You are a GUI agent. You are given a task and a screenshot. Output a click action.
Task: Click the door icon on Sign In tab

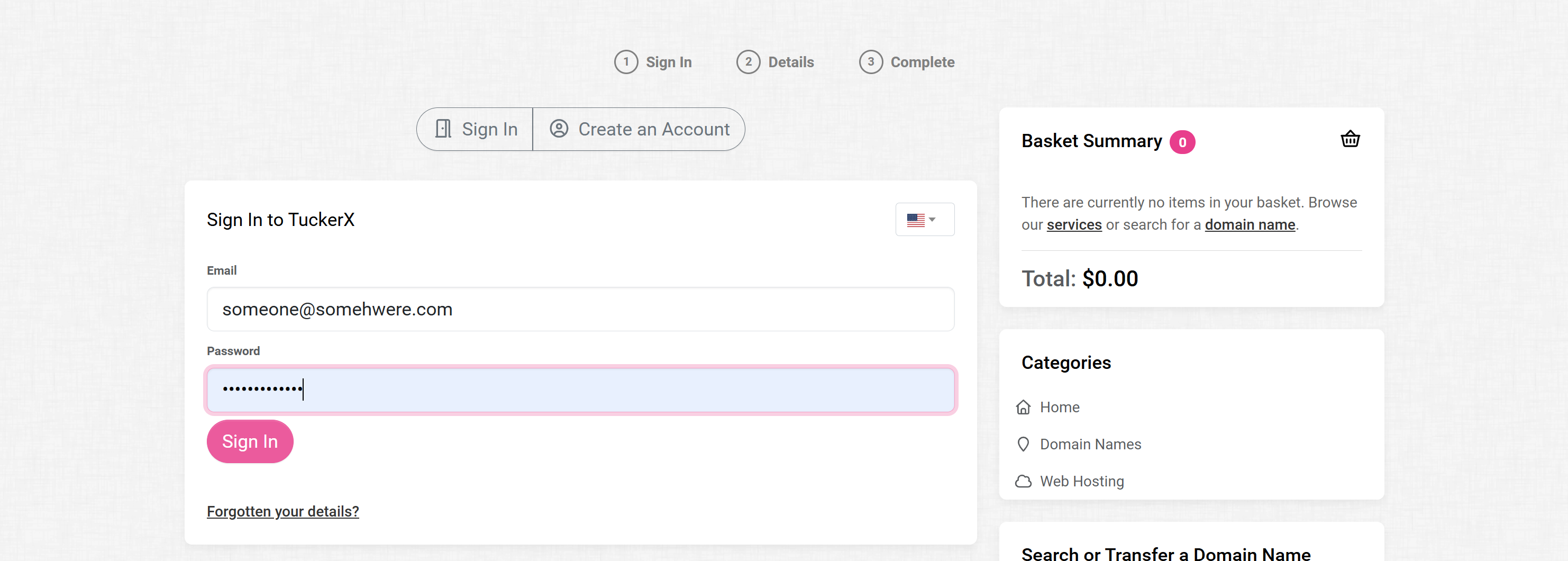[443, 129]
